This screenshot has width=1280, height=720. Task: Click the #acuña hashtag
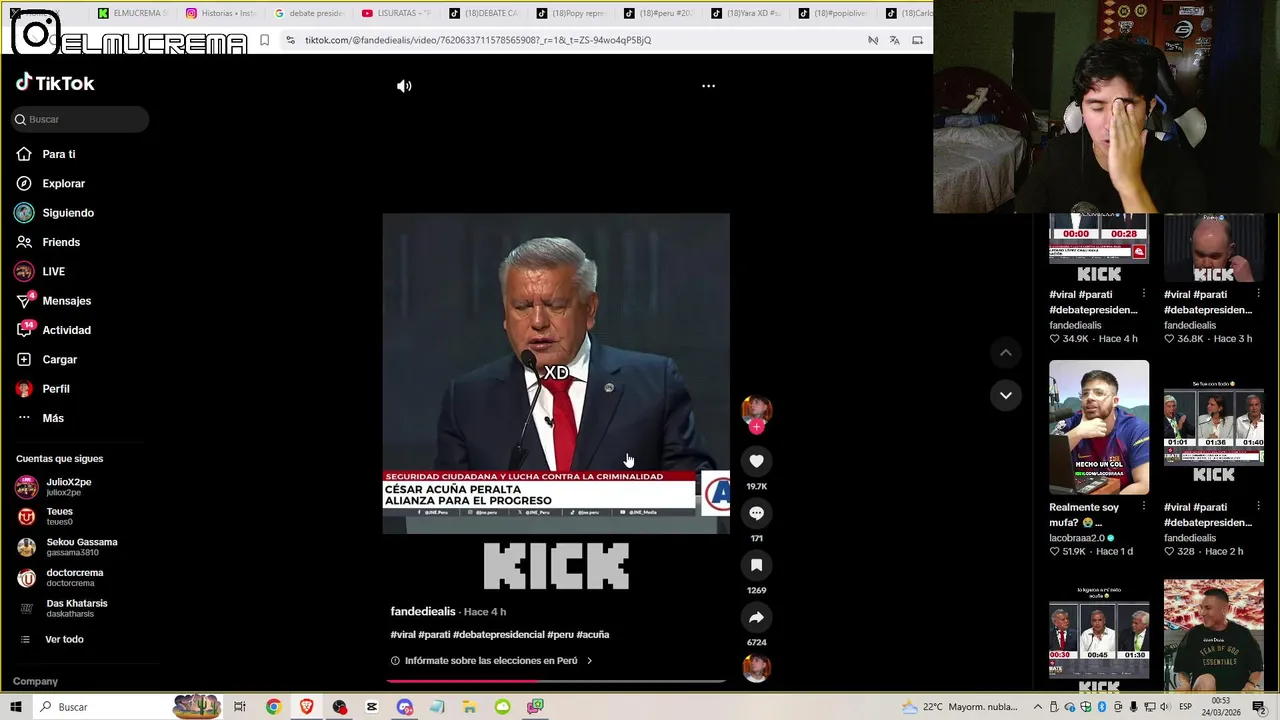coord(593,635)
